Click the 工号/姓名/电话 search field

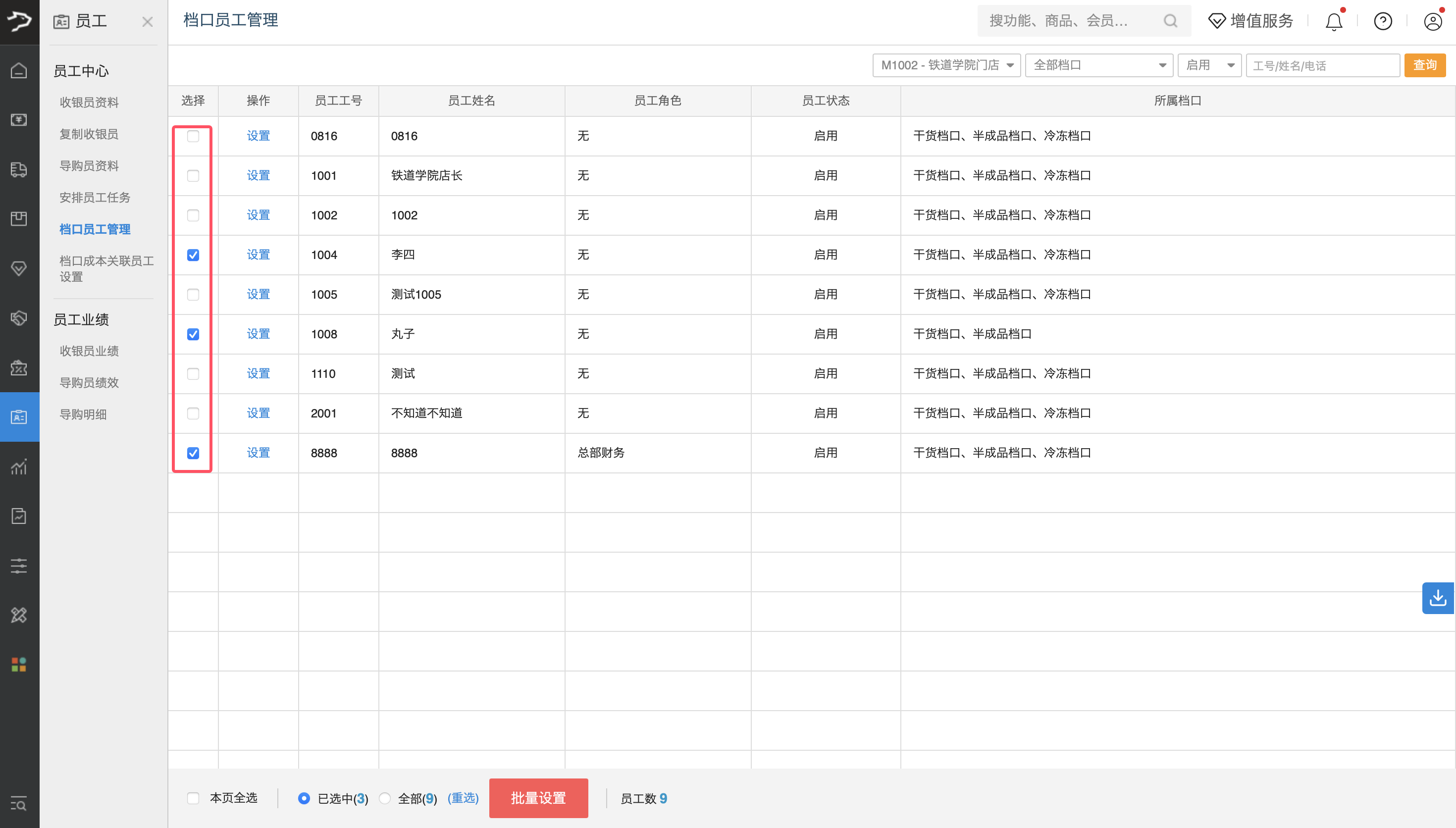tap(1322, 65)
